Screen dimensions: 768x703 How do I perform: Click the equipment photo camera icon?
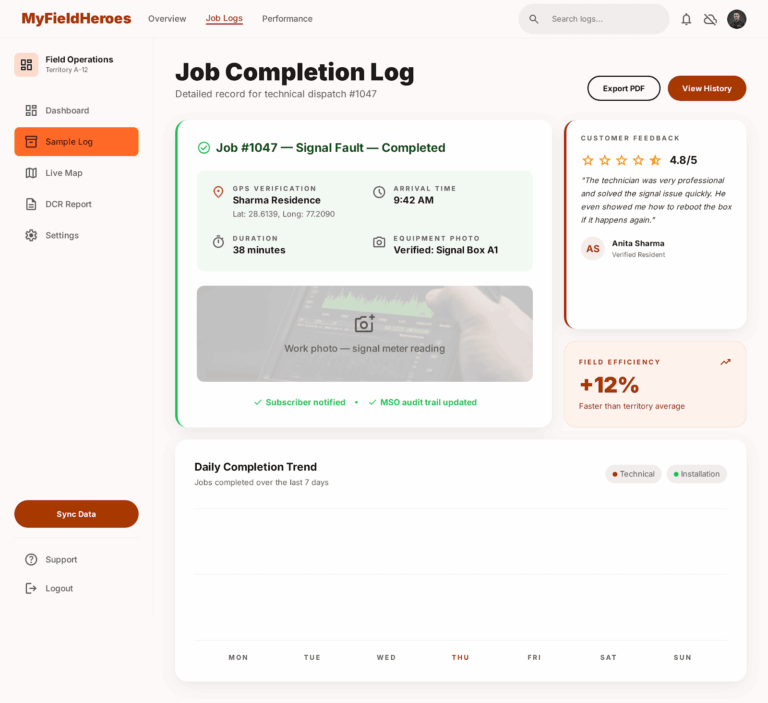click(x=379, y=242)
